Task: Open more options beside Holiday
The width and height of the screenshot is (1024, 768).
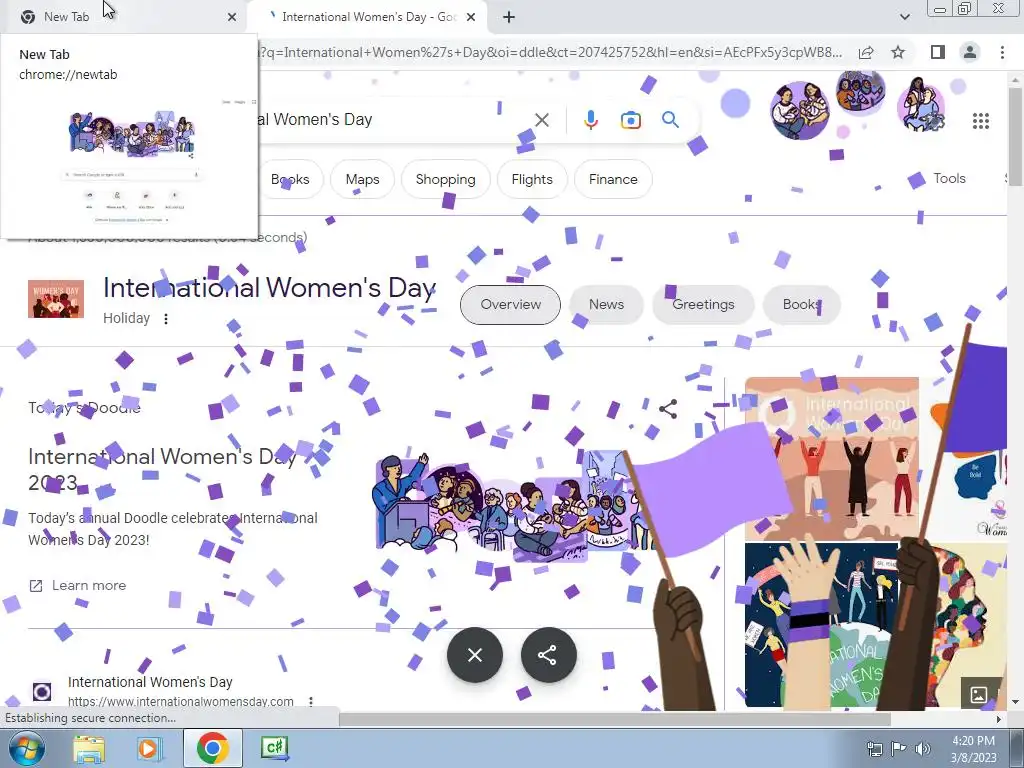Action: [166, 319]
